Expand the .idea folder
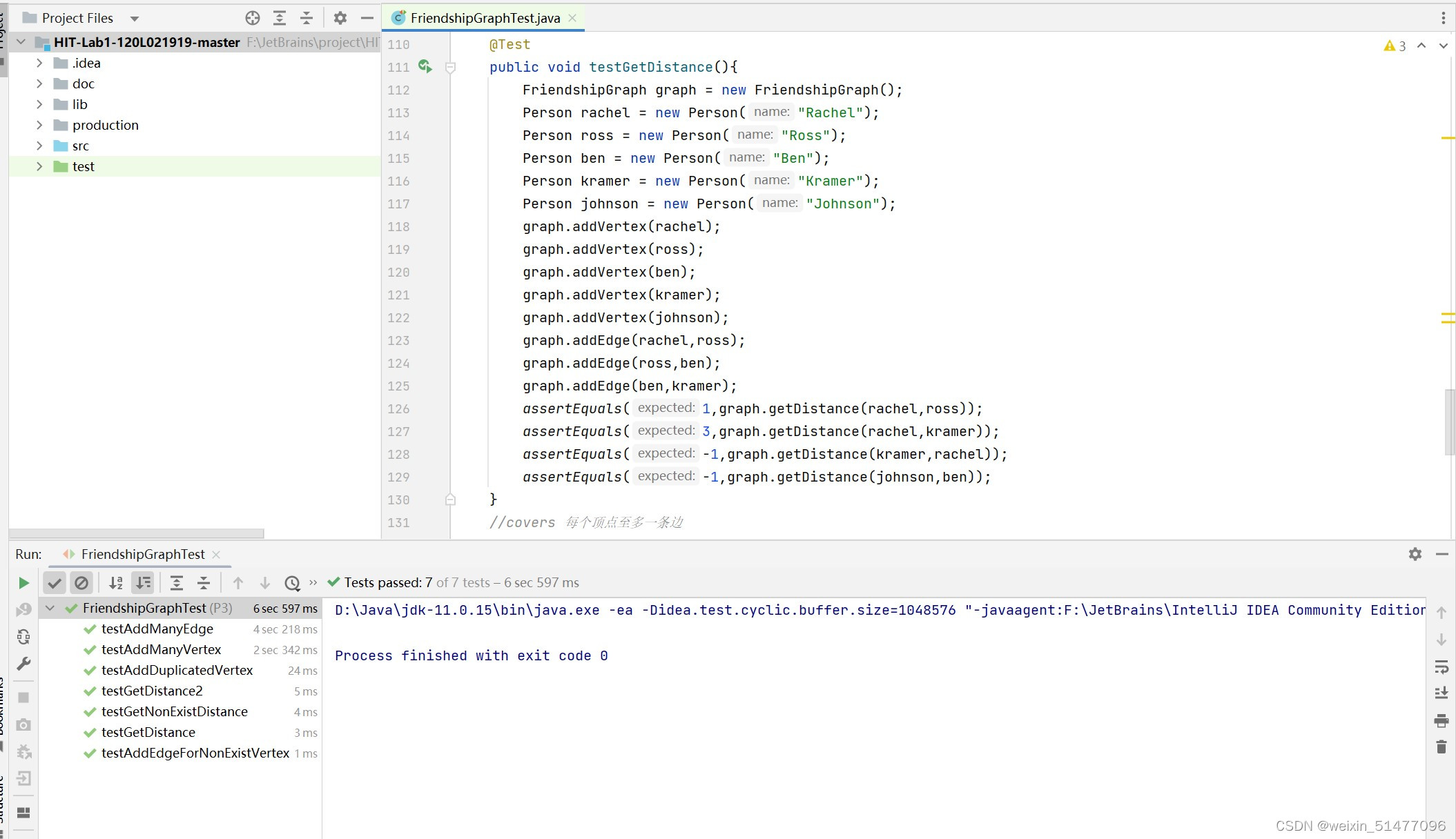1456x839 pixels. [x=39, y=63]
